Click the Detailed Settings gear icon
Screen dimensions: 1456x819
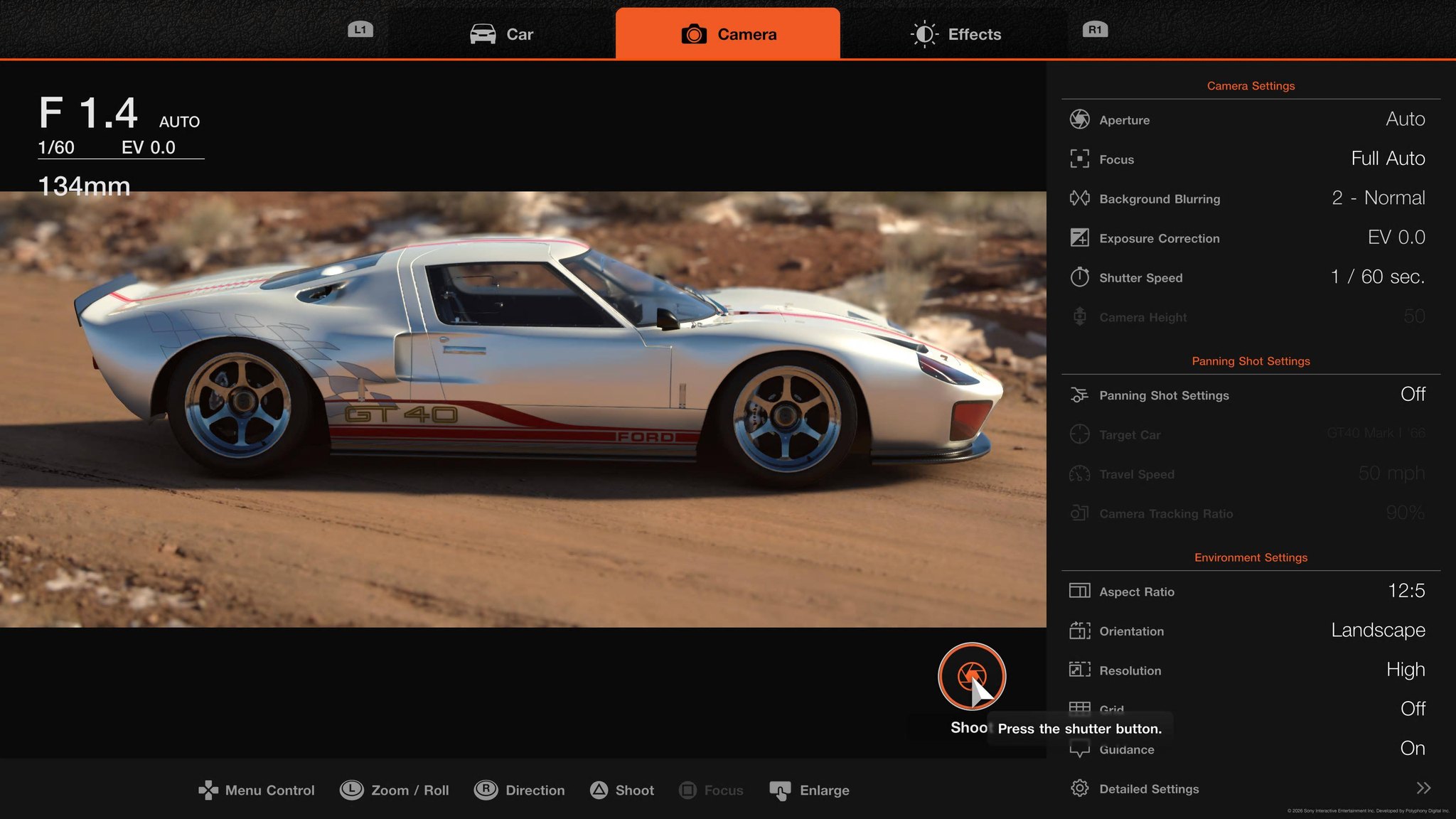point(1079,788)
